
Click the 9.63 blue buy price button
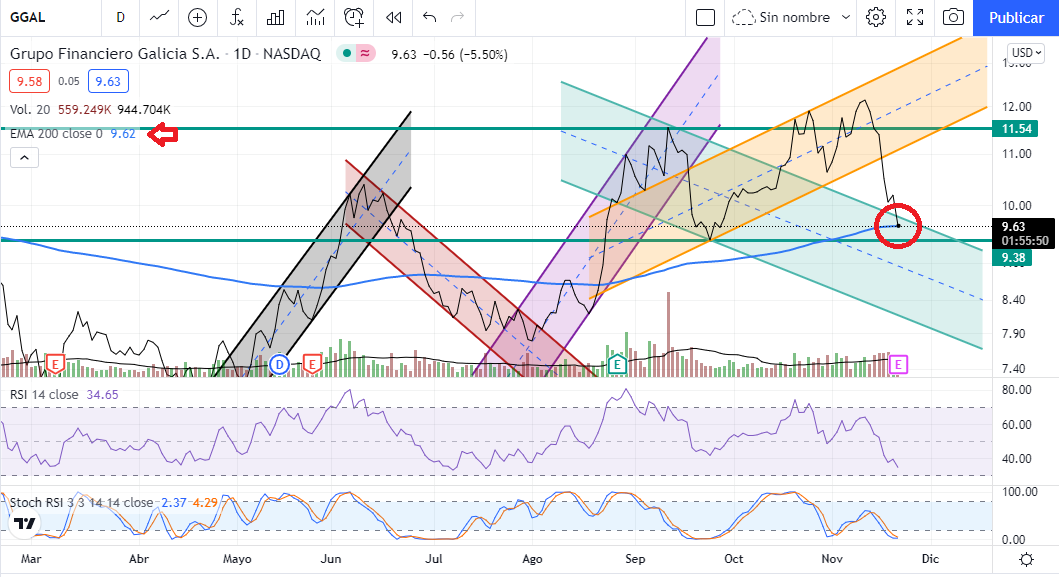click(108, 82)
